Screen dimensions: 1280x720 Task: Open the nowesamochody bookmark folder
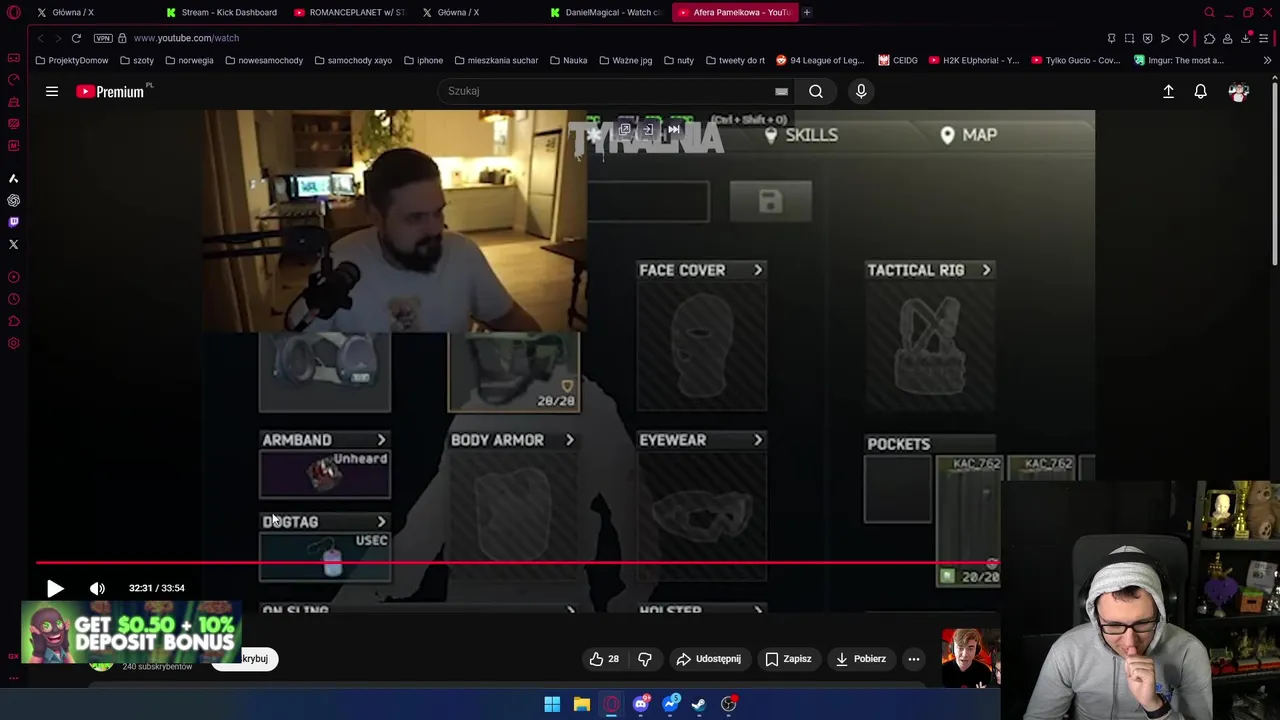tap(264, 60)
